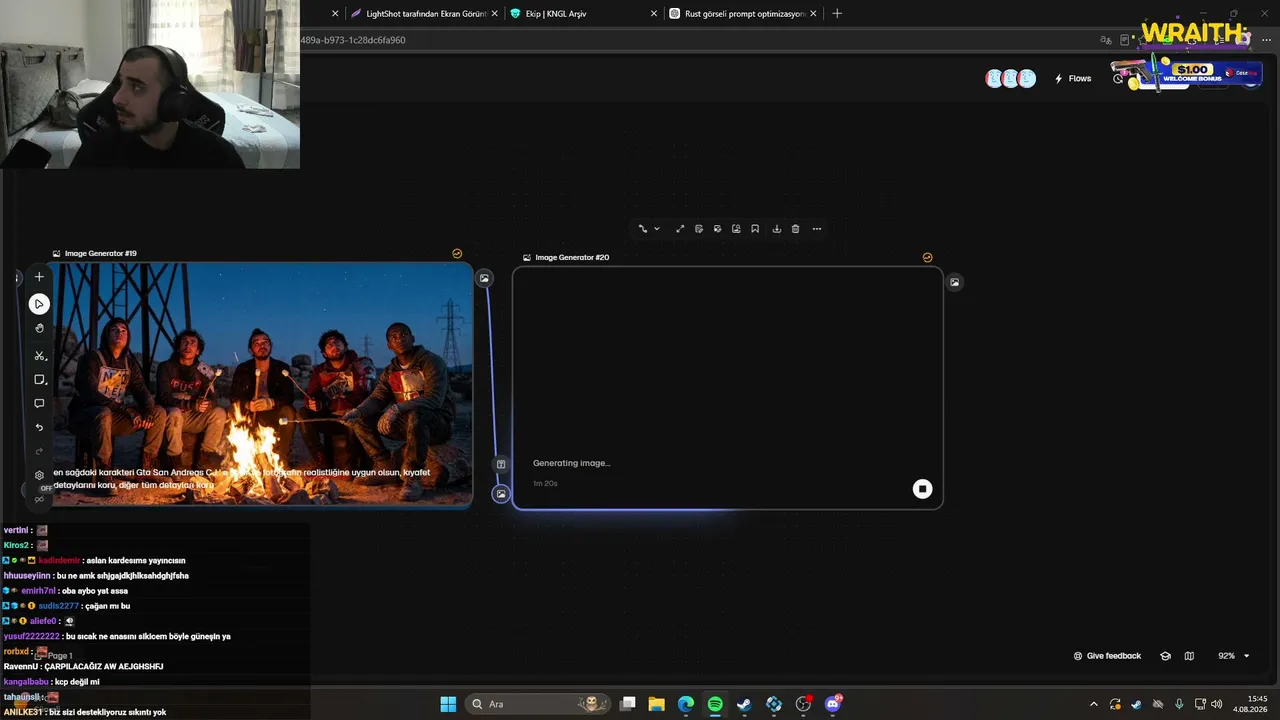1280x720 pixels.
Task: Select the sticky note tool
Action: pyautogui.click(x=39, y=380)
